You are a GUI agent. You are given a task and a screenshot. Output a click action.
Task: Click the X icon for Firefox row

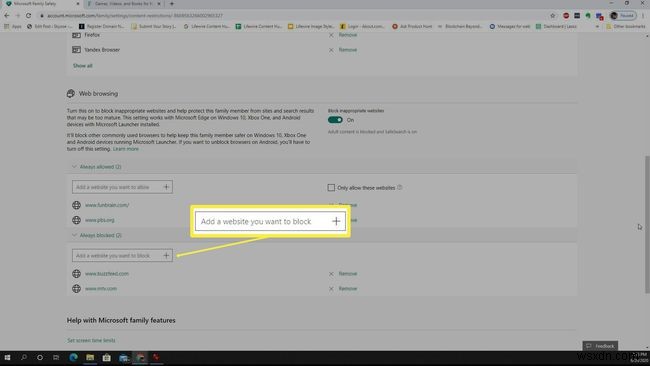click(331, 35)
